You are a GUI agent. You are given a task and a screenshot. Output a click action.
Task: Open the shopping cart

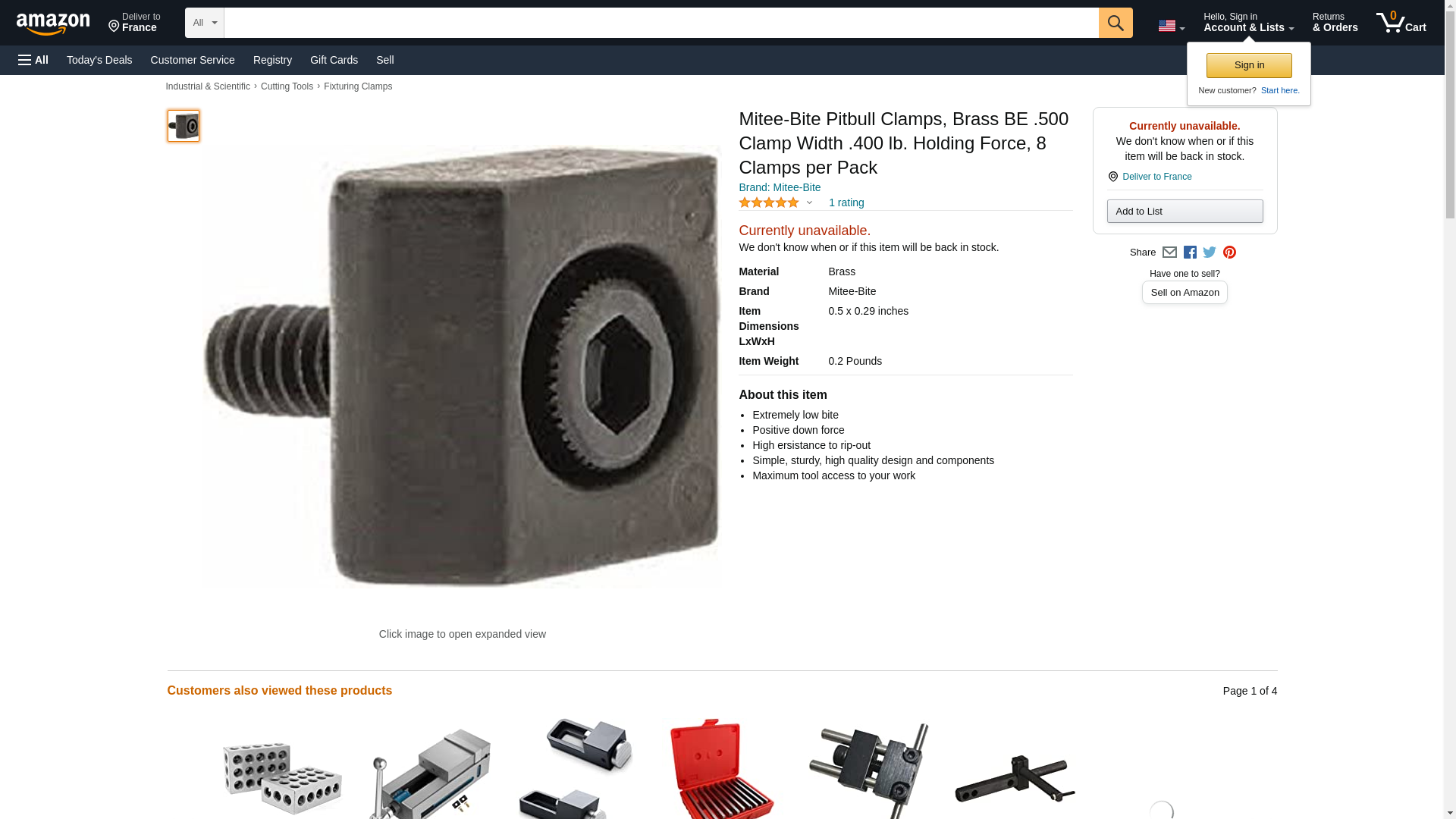tap(1401, 23)
